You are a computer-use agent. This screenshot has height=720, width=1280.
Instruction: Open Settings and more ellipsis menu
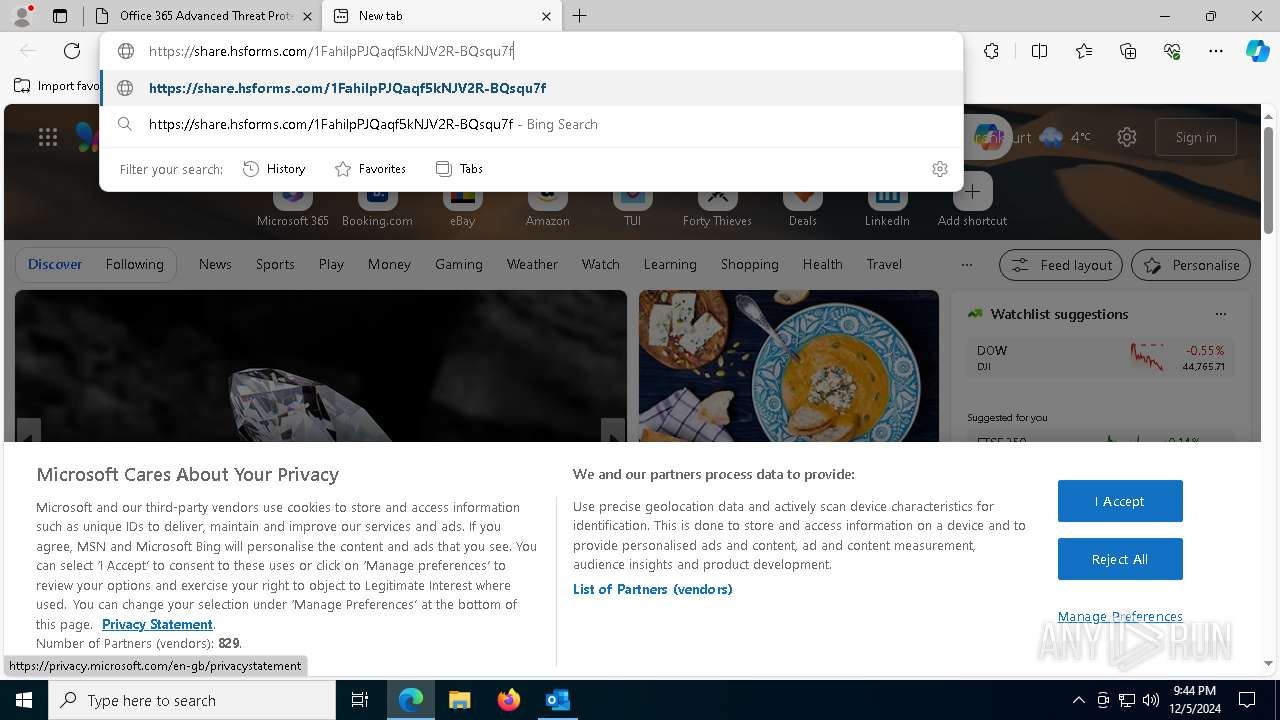tap(1216, 51)
